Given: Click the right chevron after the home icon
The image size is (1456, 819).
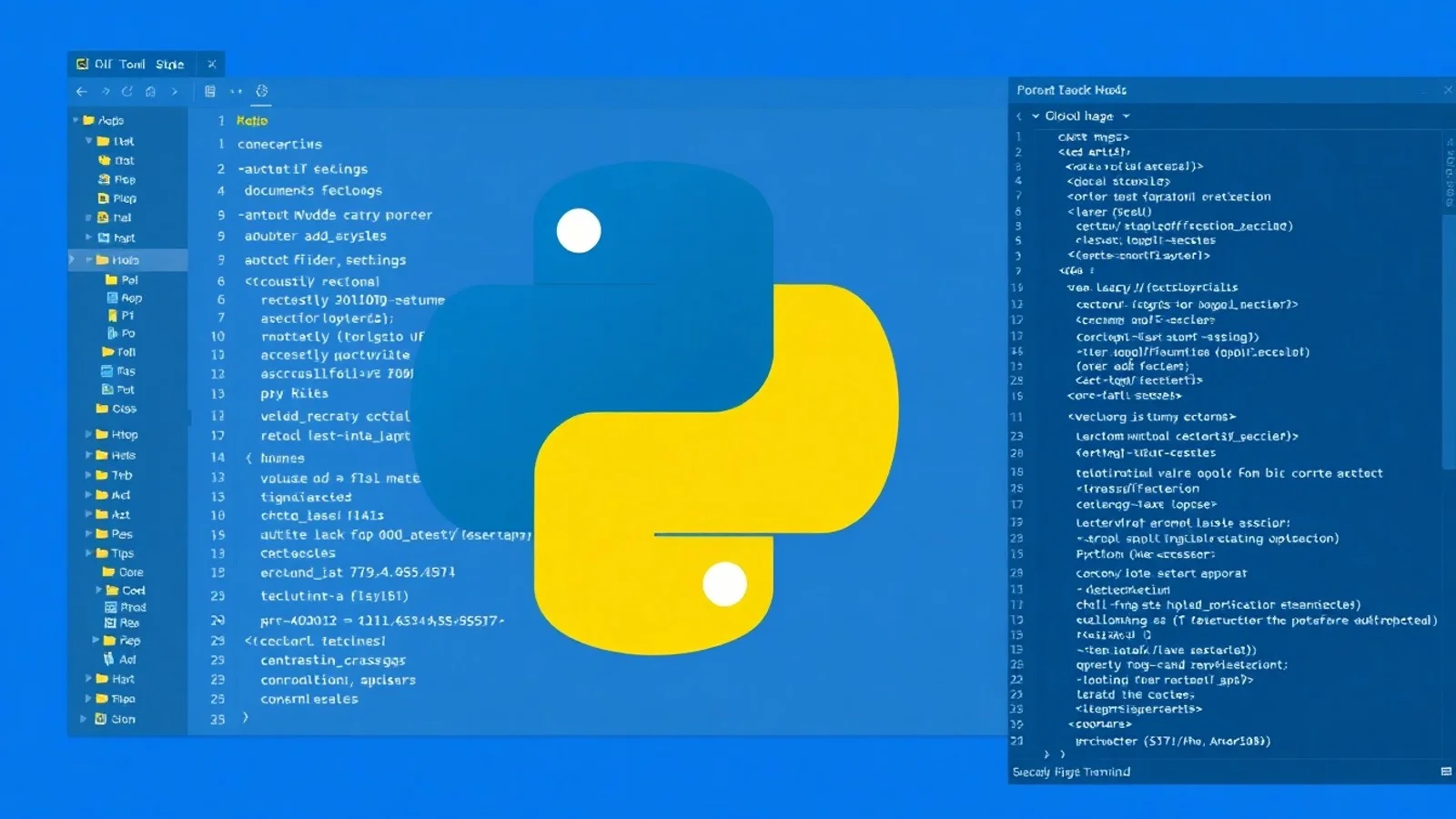Looking at the screenshot, I should coord(175,91).
